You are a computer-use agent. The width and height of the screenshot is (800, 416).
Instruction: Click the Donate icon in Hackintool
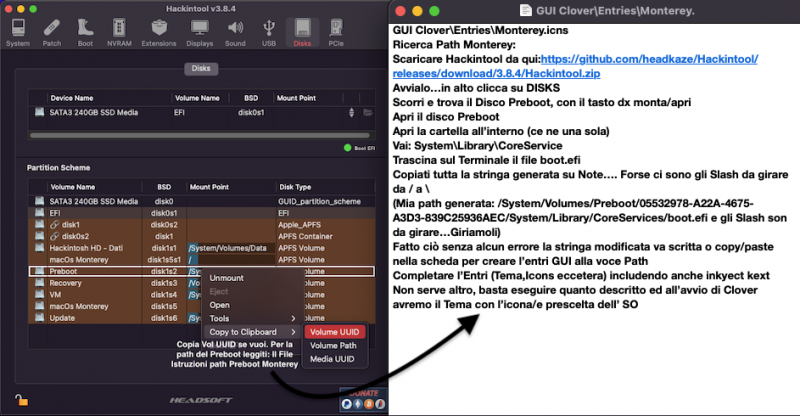pyautogui.click(x=363, y=399)
